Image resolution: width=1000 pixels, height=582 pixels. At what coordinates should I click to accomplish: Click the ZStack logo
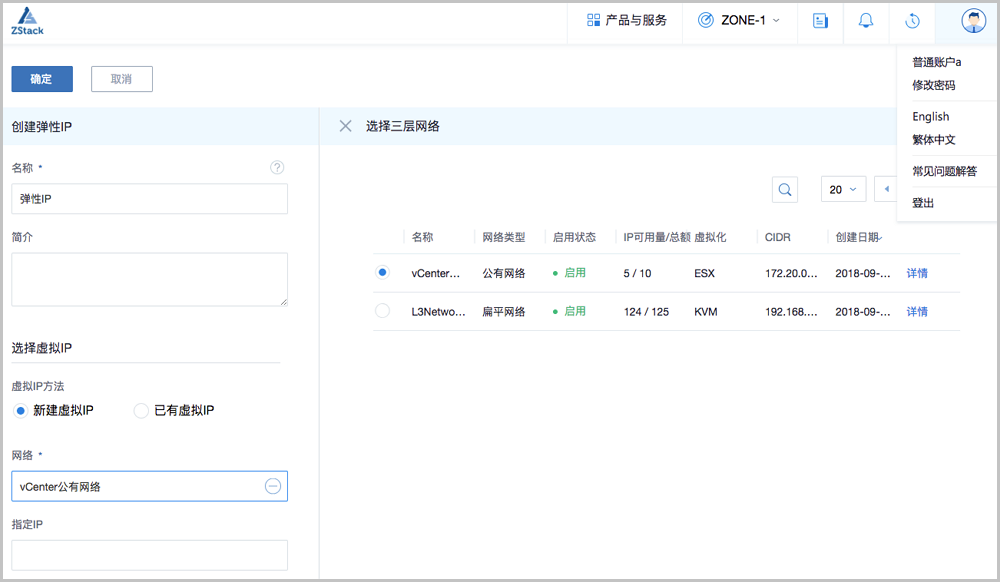pyautogui.click(x=27, y=21)
